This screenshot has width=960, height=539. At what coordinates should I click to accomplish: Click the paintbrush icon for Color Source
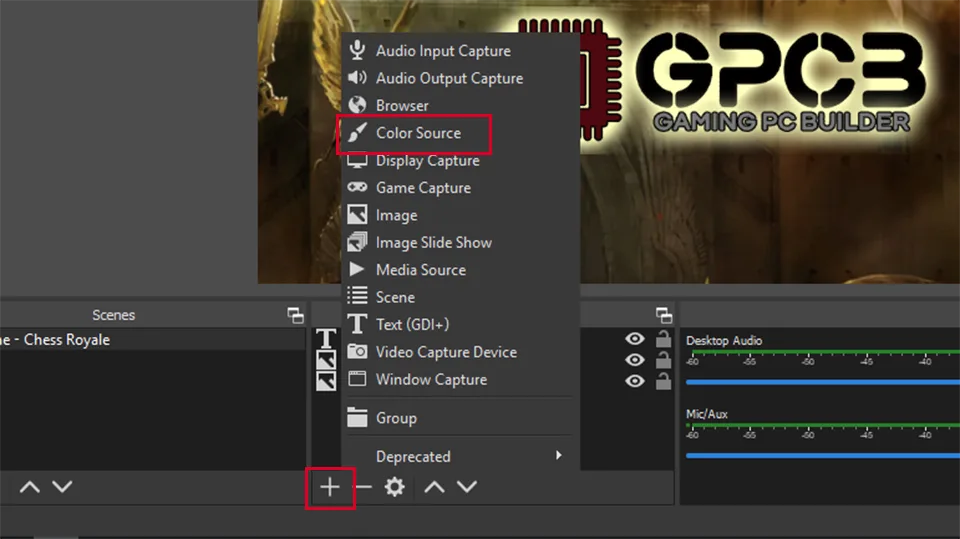pos(357,132)
